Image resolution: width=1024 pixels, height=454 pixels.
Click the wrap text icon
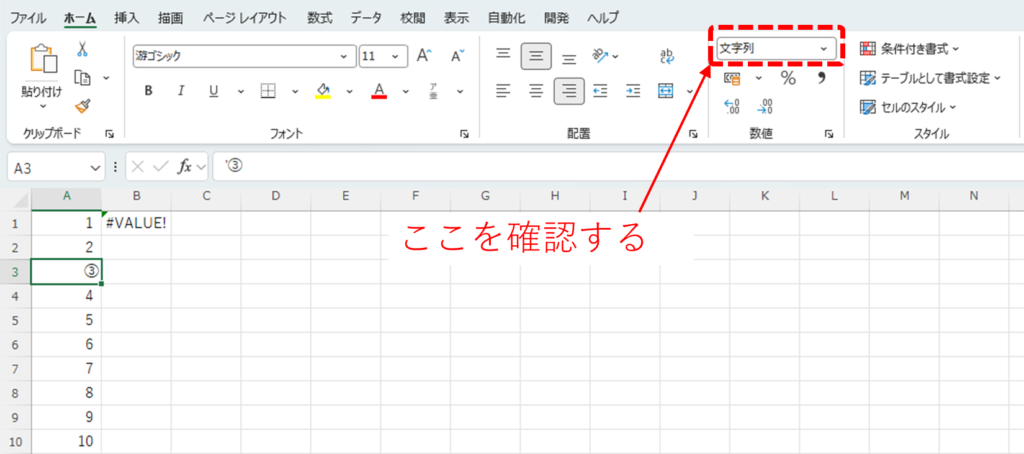[x=665, y=56]
